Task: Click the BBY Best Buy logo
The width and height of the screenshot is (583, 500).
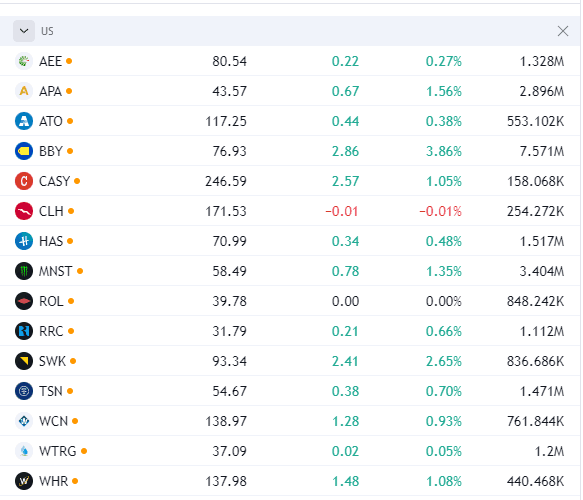Action: point(24,151)
